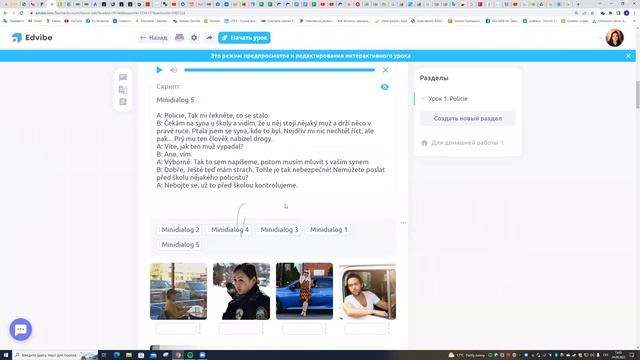Click the answer box under blue car photo
Viewport: 640px width, 360px height.
pyautogui.click(x=302, y=329)
